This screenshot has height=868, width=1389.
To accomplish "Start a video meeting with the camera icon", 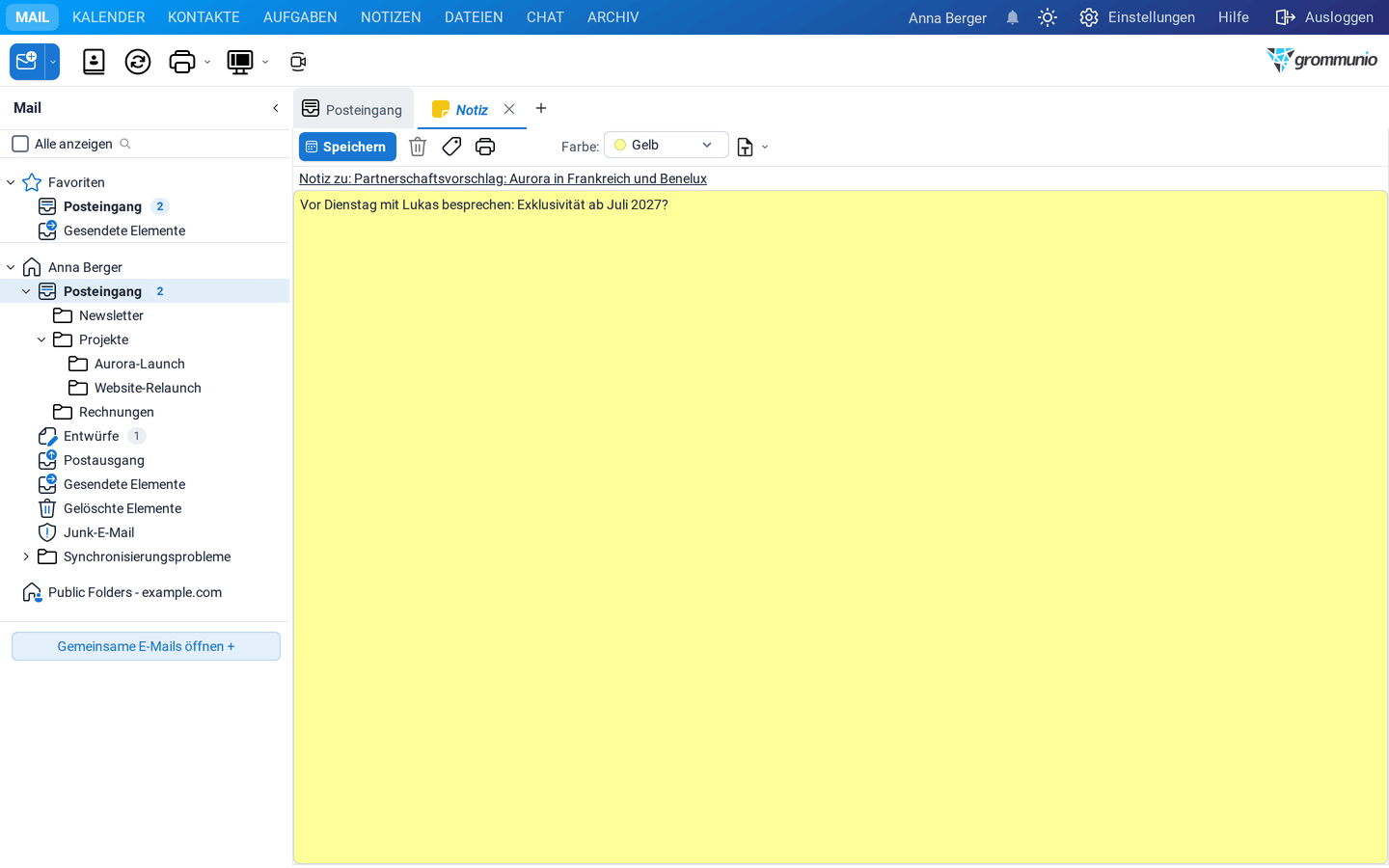I will tap(298, 62).
